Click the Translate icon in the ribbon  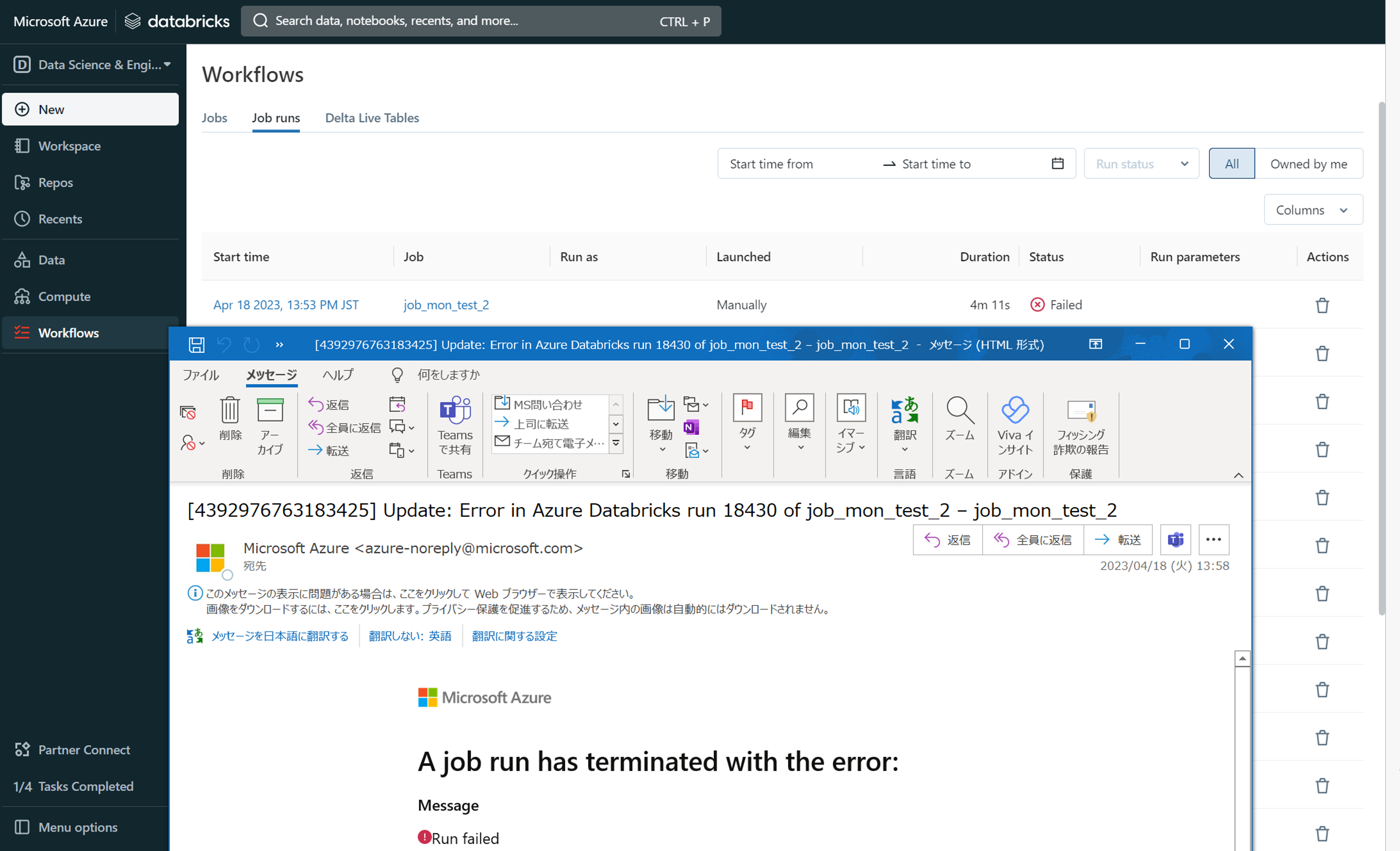[905, 411]
